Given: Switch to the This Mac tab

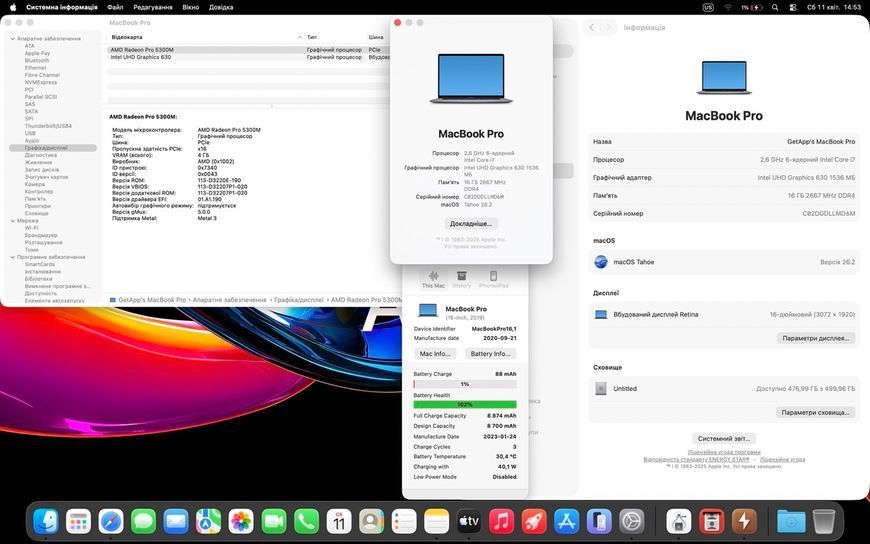Looking at the screenshot, I should (433, 279).
